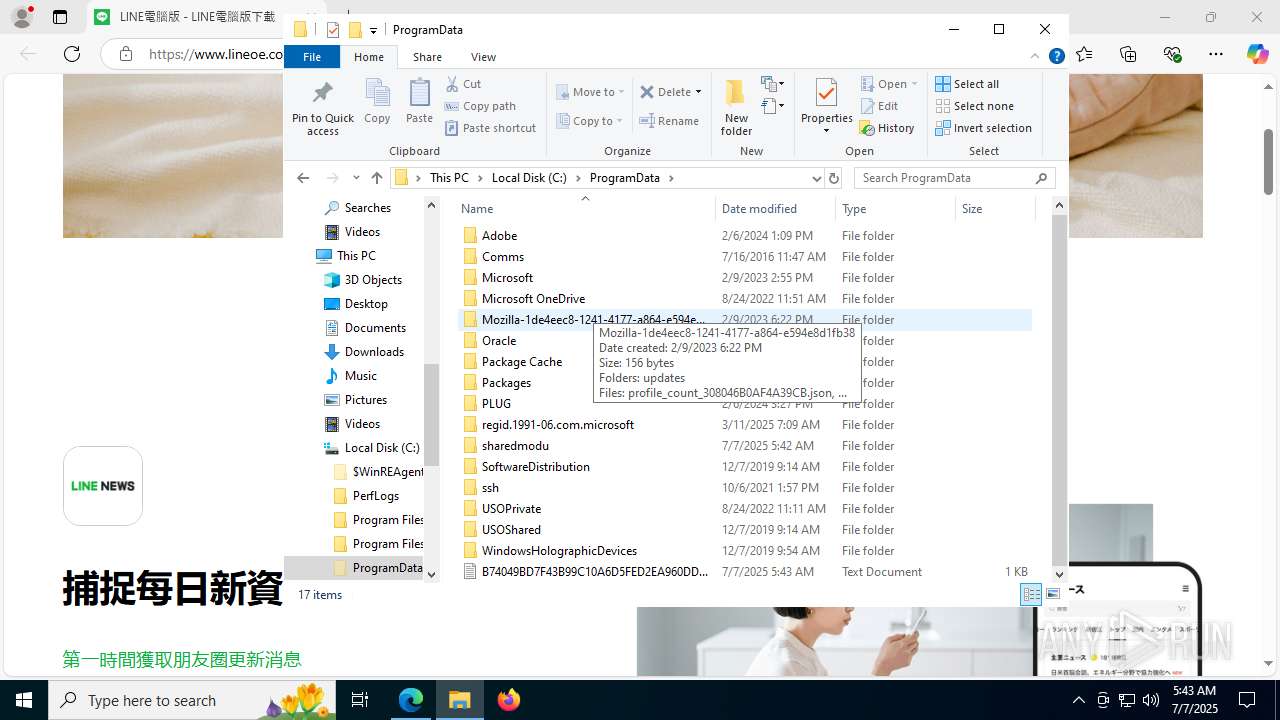Click the Copy ribbon icon
Screen dimensions: 1280x720
377,101
